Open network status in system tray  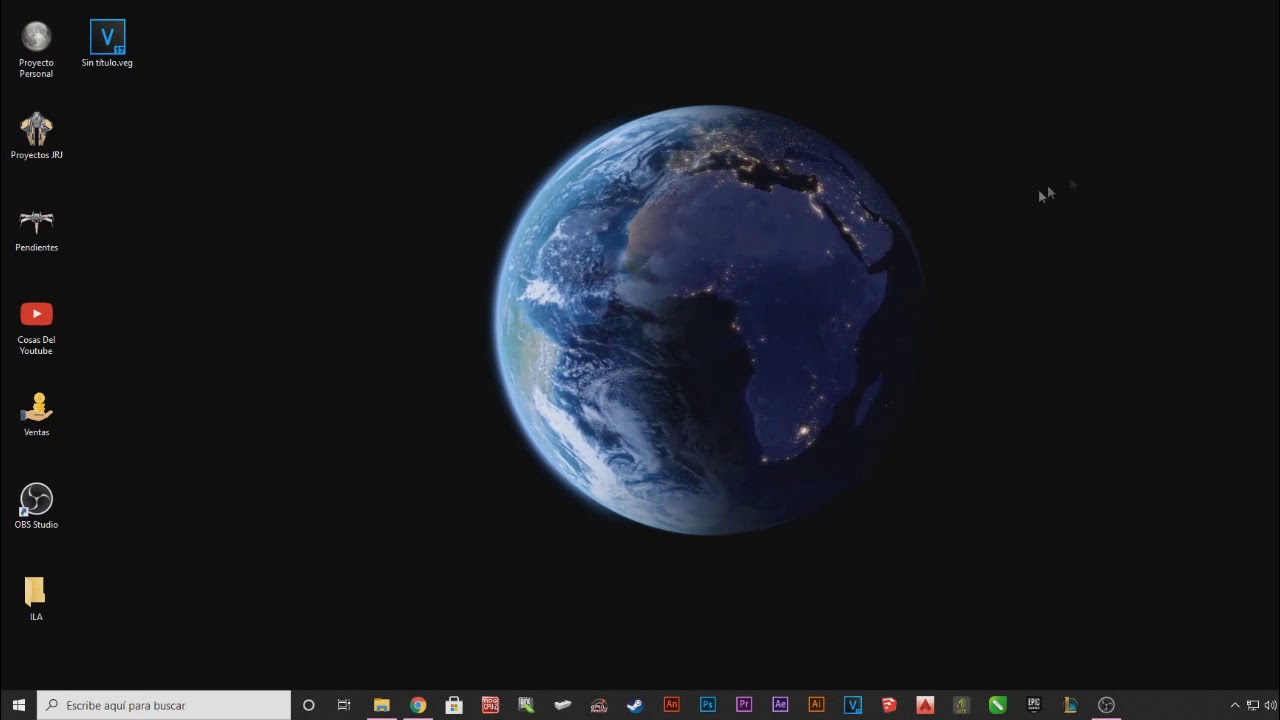coord(1252,705)
